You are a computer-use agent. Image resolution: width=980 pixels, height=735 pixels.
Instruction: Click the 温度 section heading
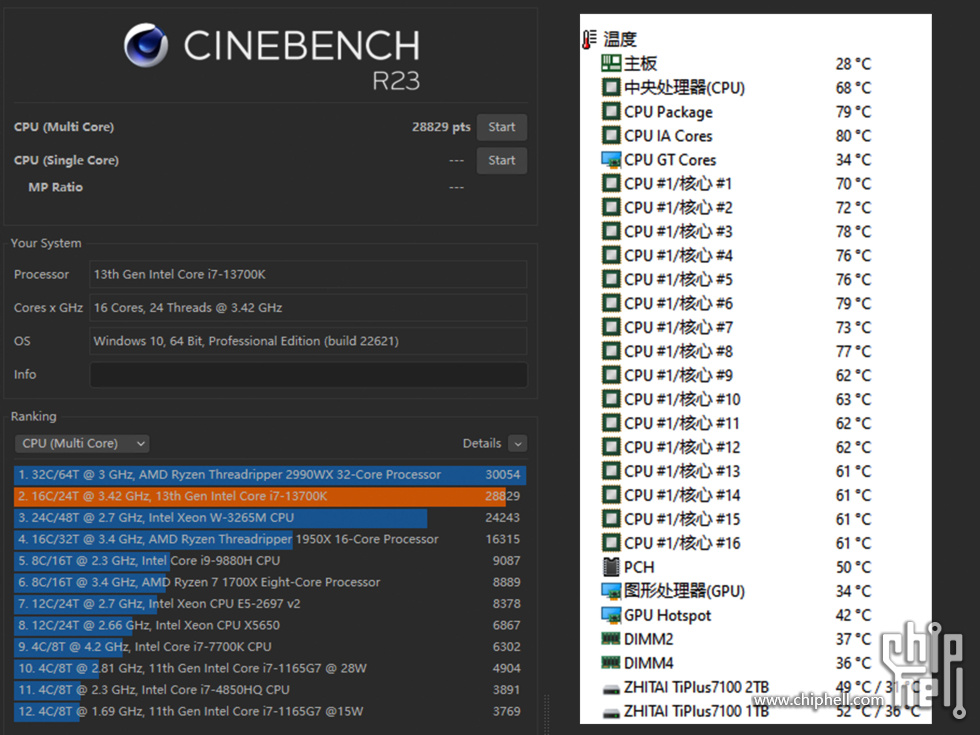(x=620, y=39)
